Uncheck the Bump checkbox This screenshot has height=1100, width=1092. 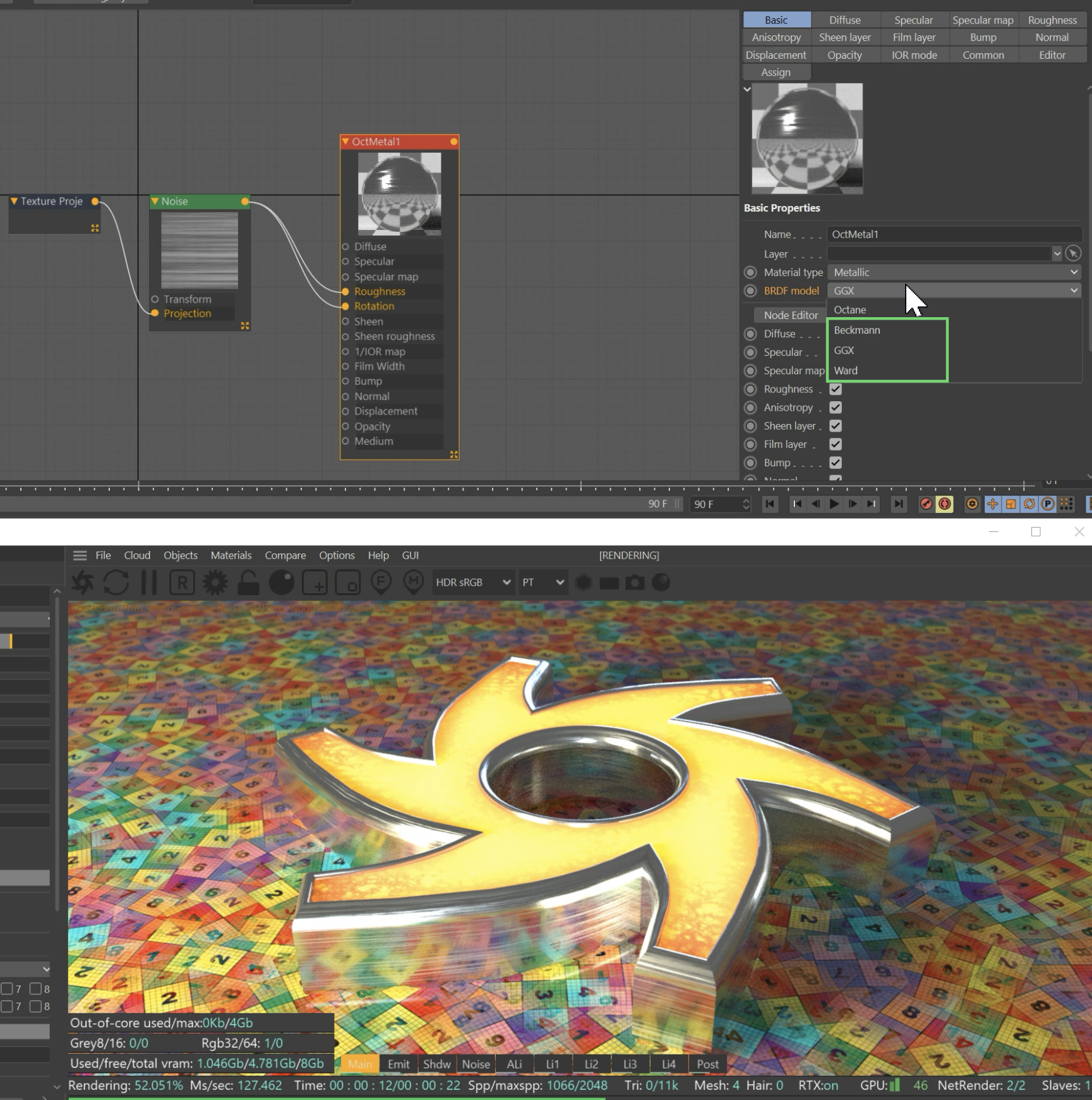836,462
